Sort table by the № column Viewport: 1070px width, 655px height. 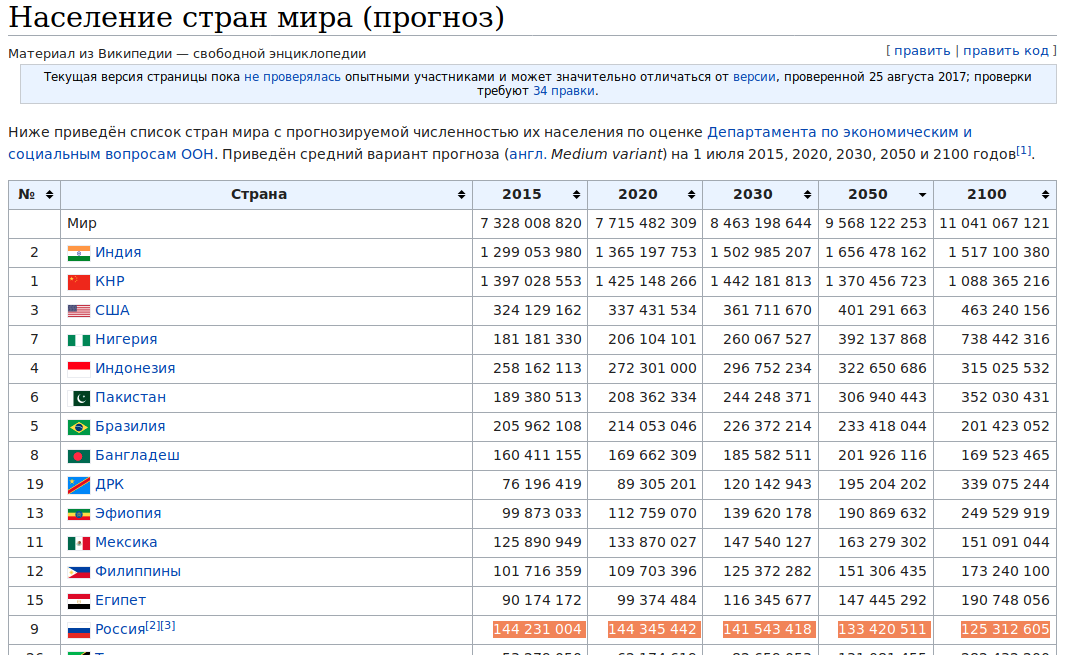49,195
